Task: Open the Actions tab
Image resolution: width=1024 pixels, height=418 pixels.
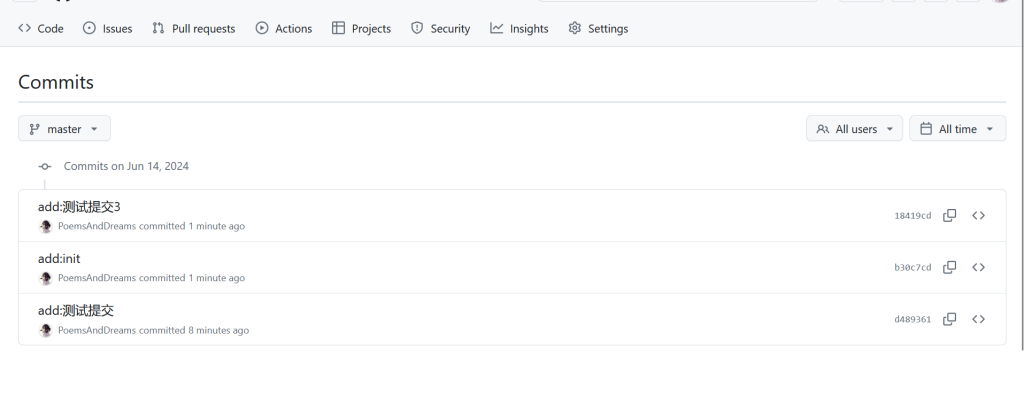Action: (284, 29)
